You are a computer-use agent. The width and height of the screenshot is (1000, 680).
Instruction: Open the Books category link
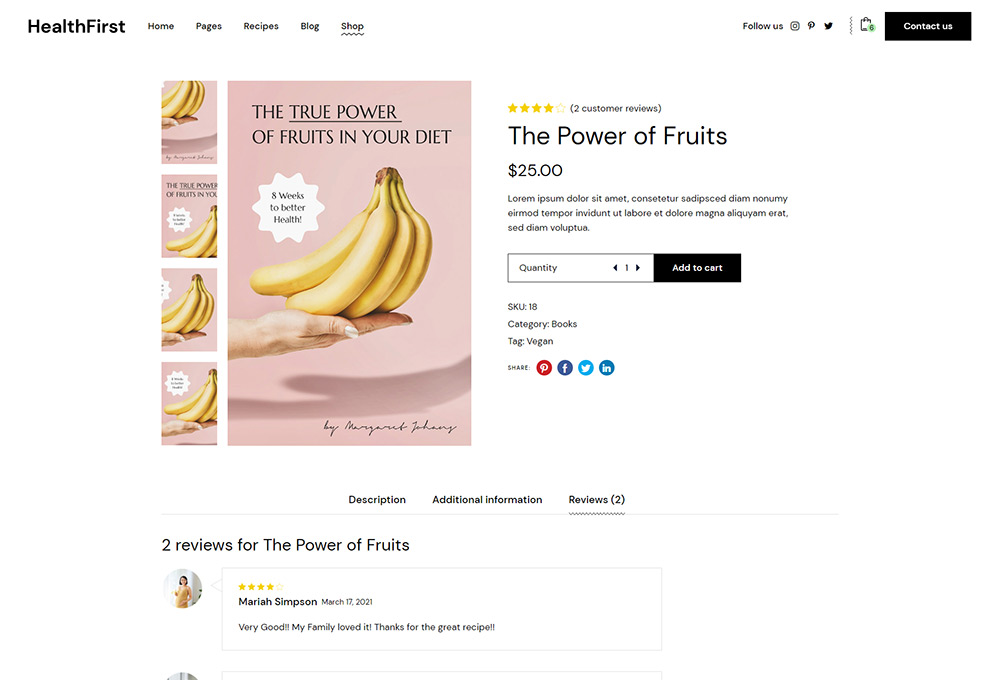(x=564, y=324)
